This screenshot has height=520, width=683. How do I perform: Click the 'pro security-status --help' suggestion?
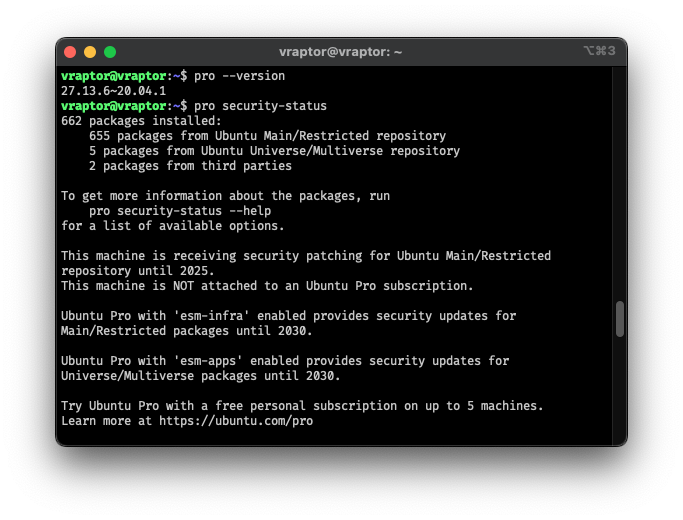click(180, 211)
